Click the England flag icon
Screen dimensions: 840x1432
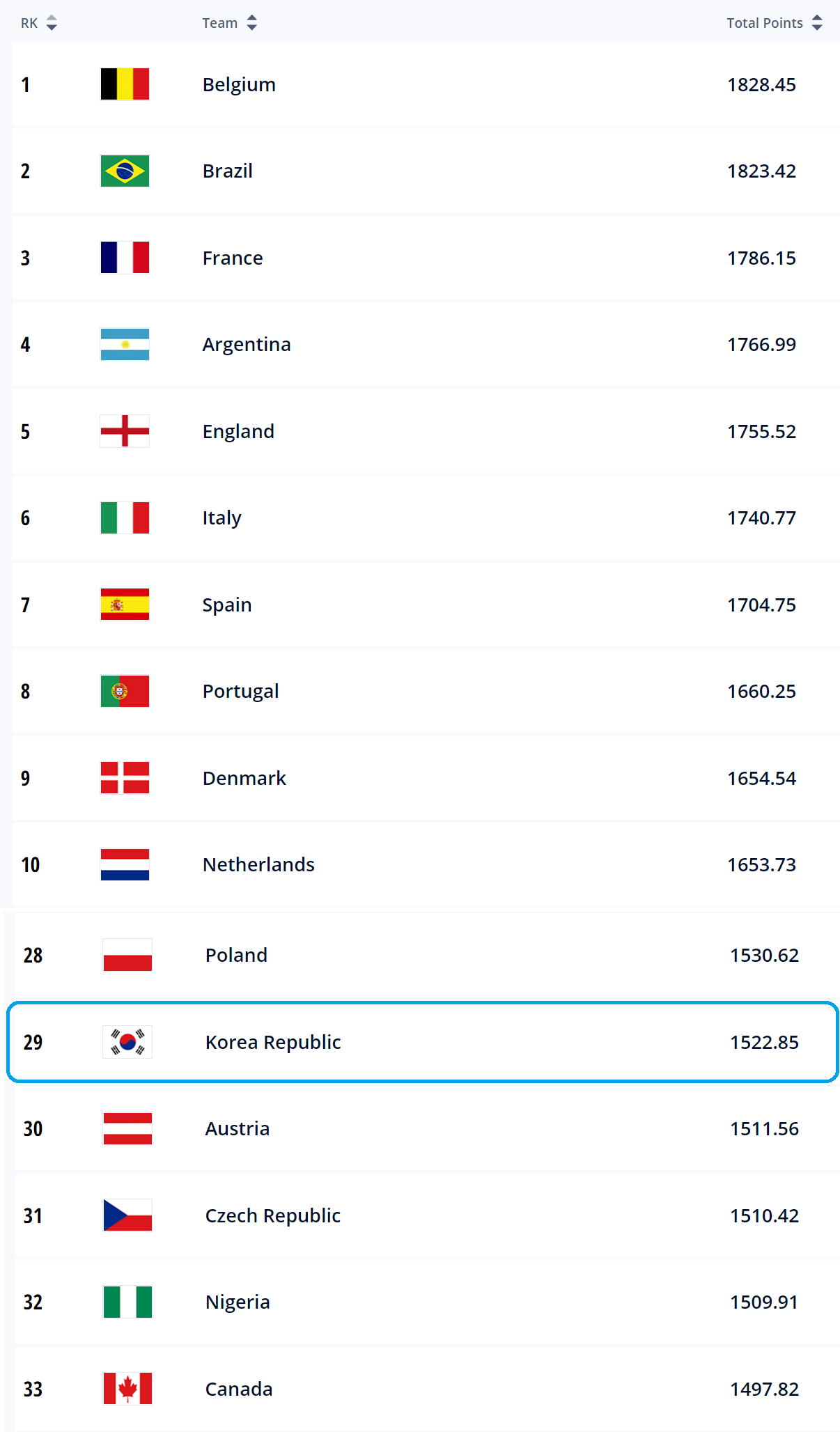(125, 431)
